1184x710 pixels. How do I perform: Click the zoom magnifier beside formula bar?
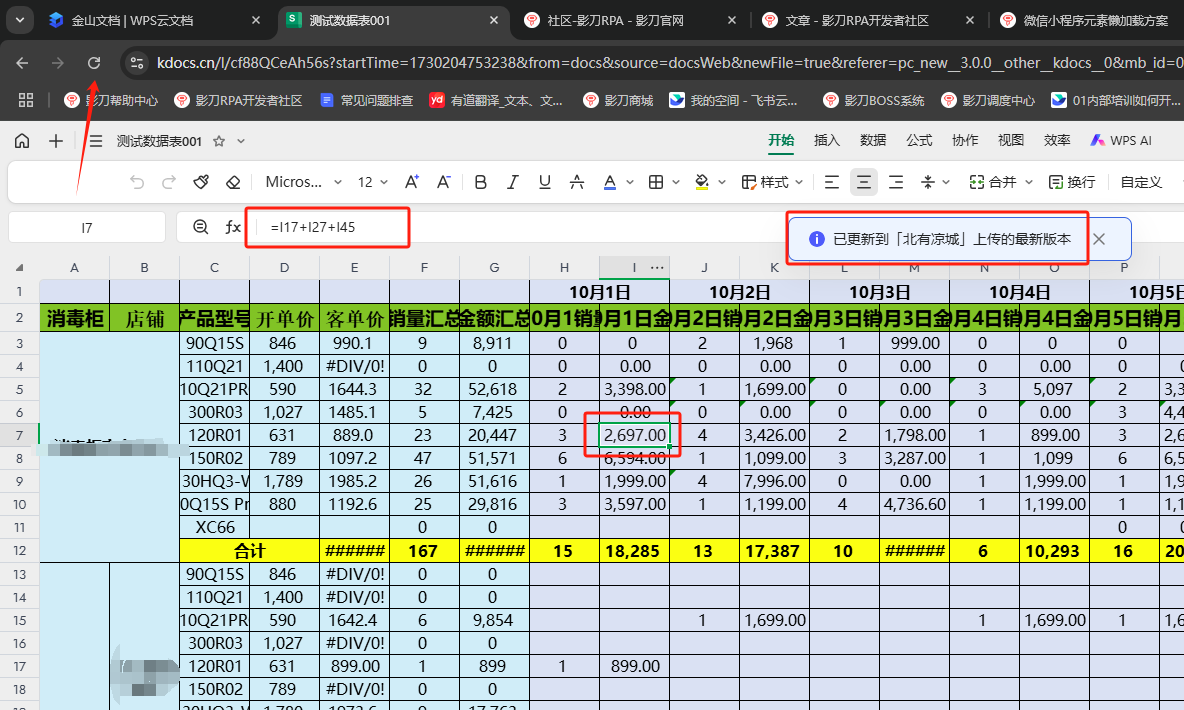pyautogui.click(x=201, y=227)
